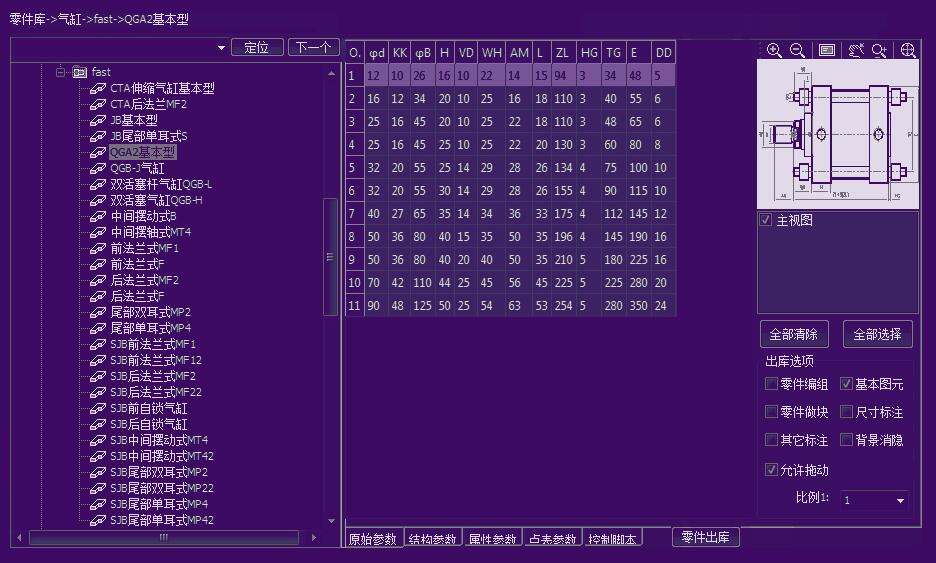This screenshot has height=563, width=936.
Task: Switch to the 结构参数 tab
Action: 432,539
